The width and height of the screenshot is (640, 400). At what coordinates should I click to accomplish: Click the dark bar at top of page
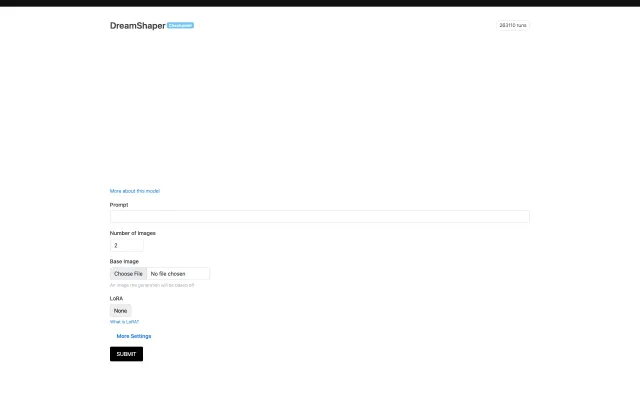320,3
